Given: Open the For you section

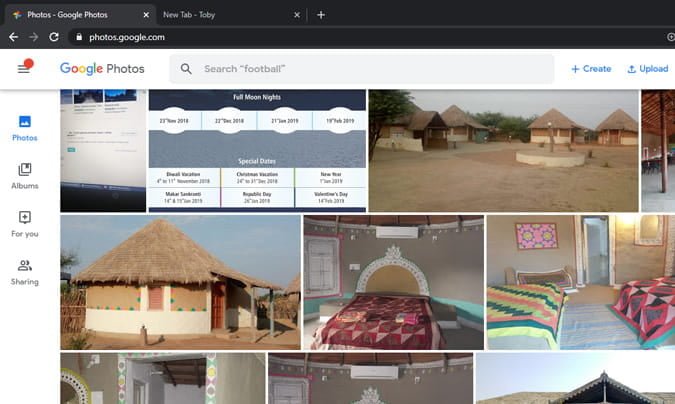Looking at the screenshot, I should tap(25, 224).
